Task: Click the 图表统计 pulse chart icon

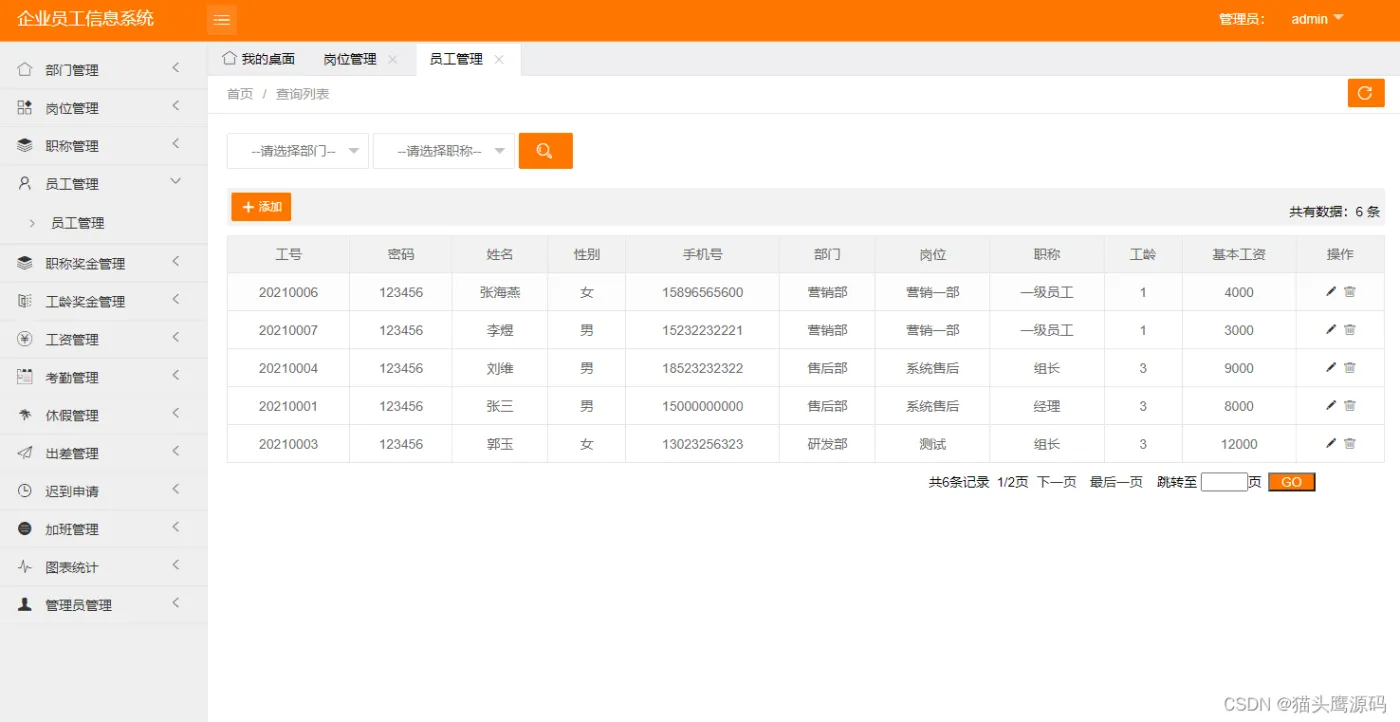Action: [25, 567]
